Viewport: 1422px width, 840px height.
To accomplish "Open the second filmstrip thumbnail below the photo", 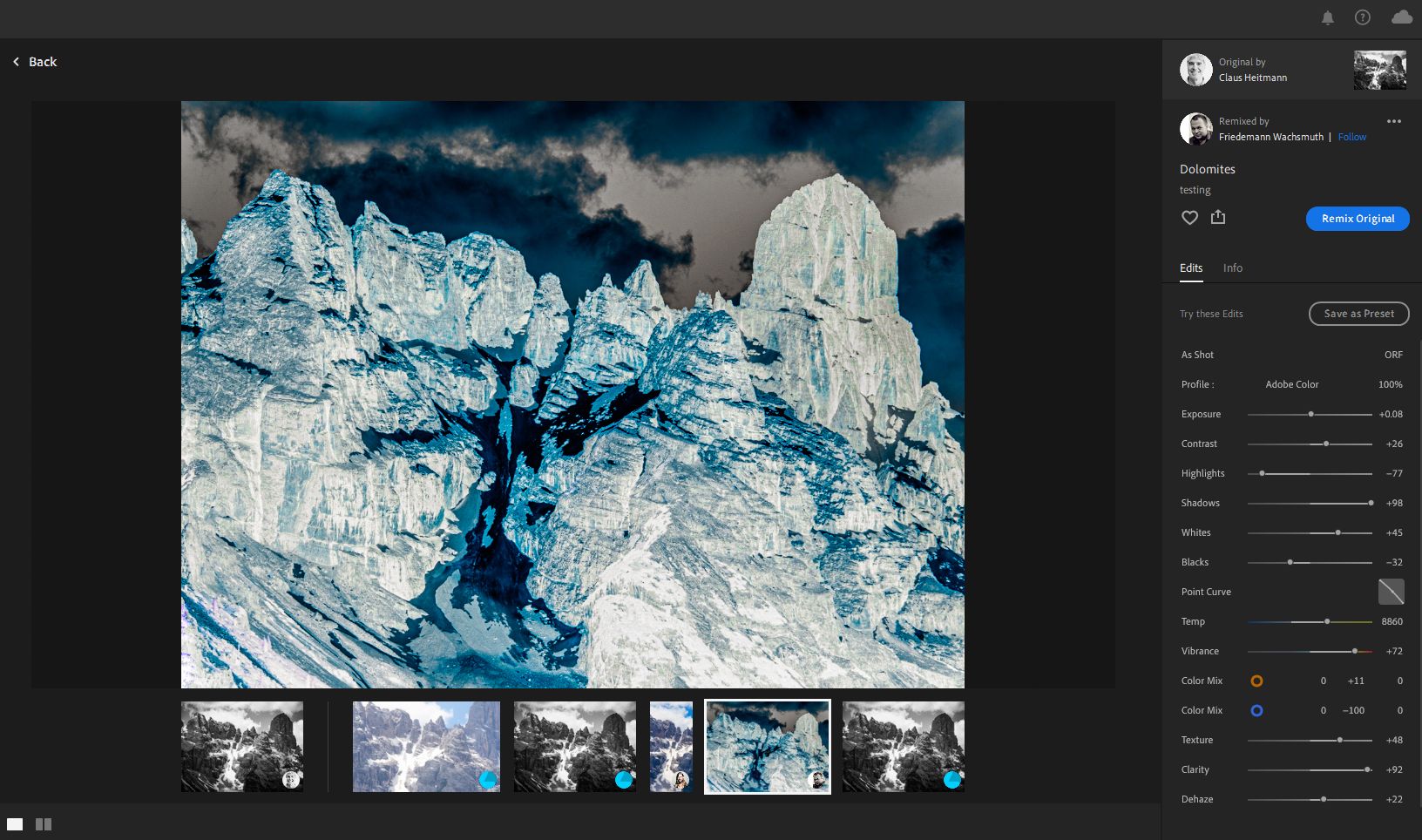I will [425, 746].
